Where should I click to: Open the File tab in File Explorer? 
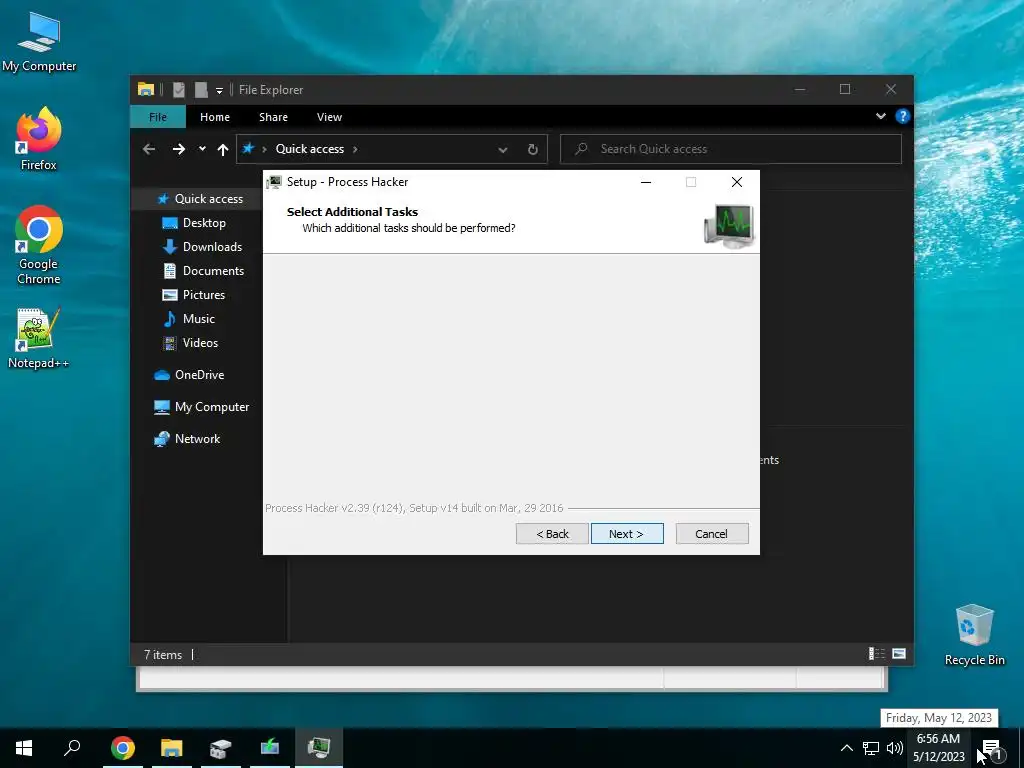(x=158, y=117)
